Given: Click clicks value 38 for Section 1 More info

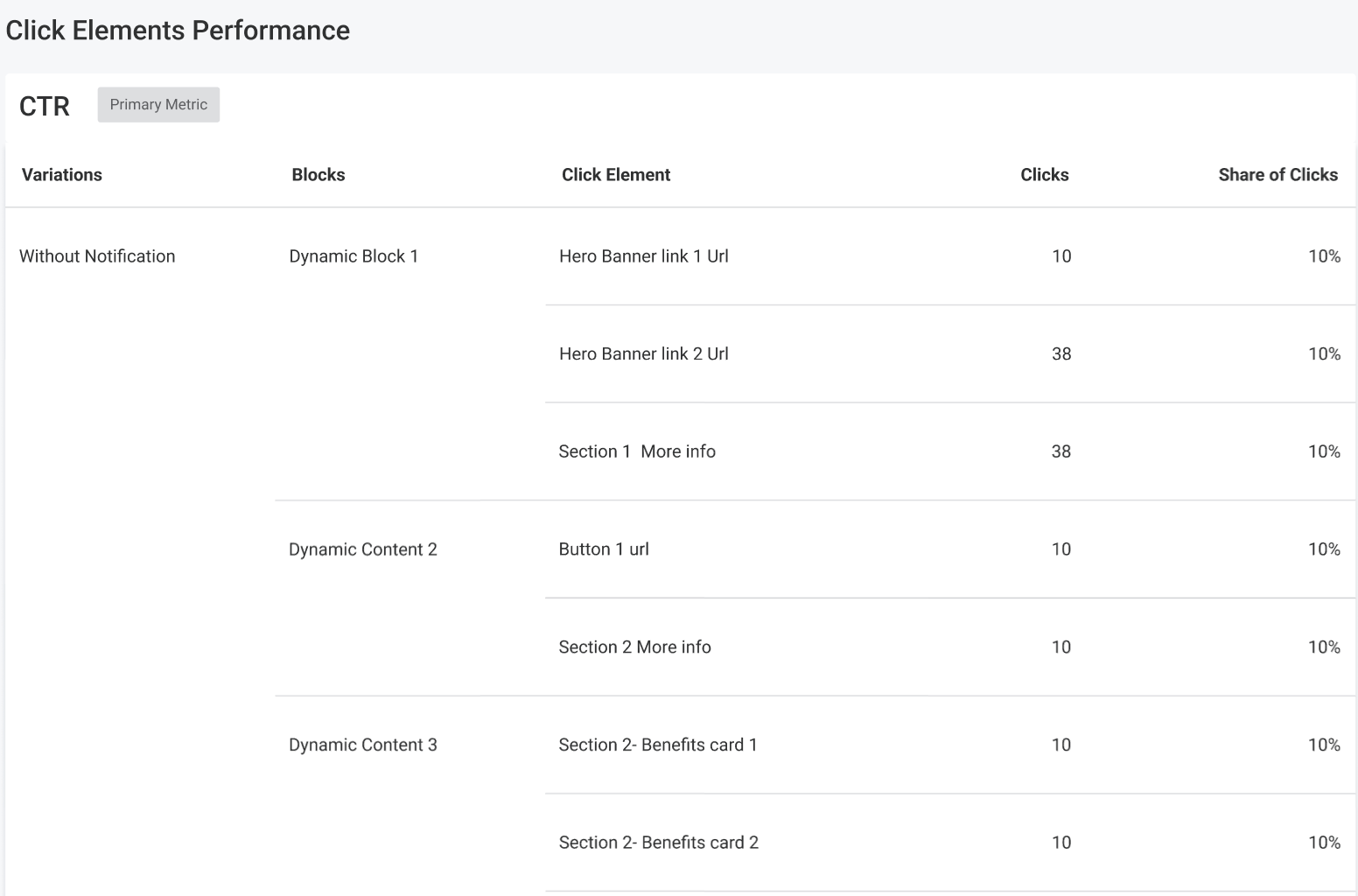Looking at the screenshot, I should pos(1061,451).
